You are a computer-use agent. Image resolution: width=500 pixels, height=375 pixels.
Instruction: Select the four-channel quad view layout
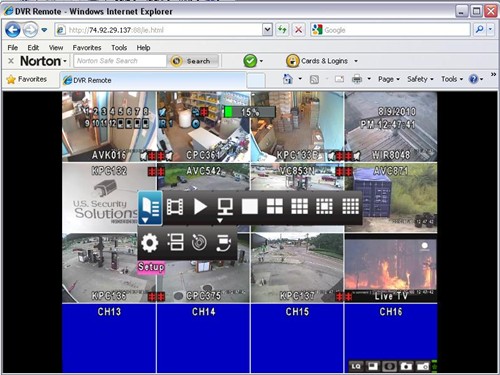pyautogui.click(x=275, y=207)
